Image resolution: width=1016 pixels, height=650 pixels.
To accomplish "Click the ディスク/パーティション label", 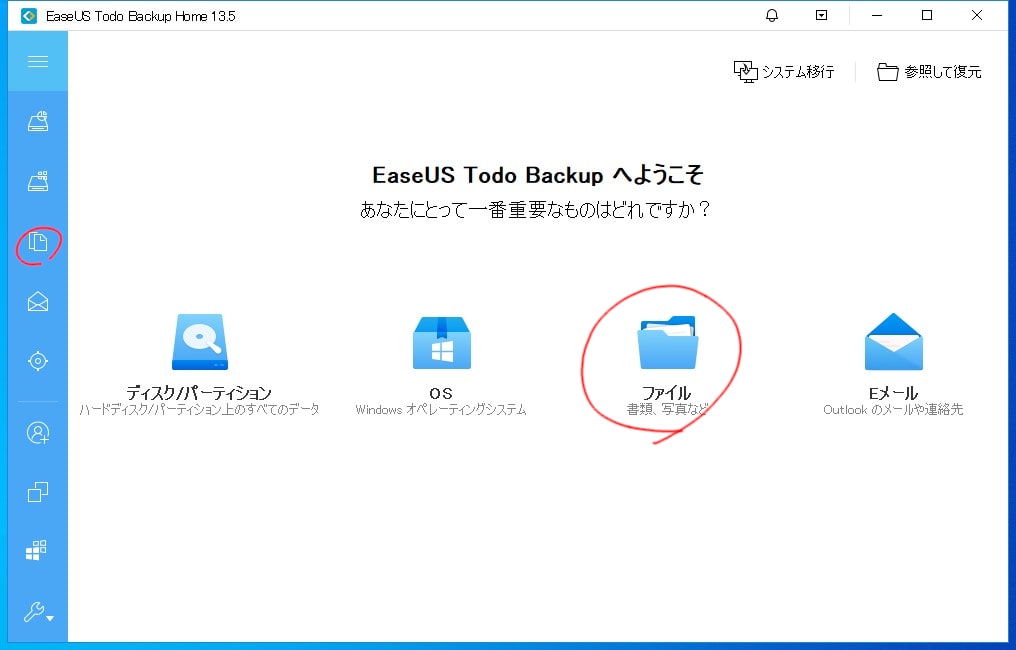I will (x=199, y=393).
